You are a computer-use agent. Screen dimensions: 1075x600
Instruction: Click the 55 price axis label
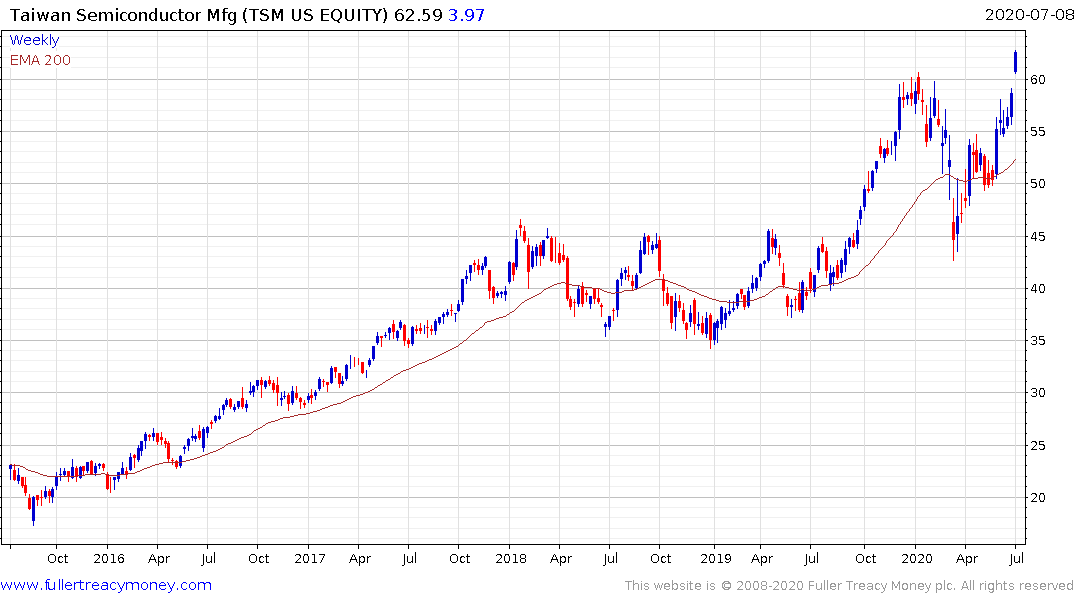point(1038,132)
